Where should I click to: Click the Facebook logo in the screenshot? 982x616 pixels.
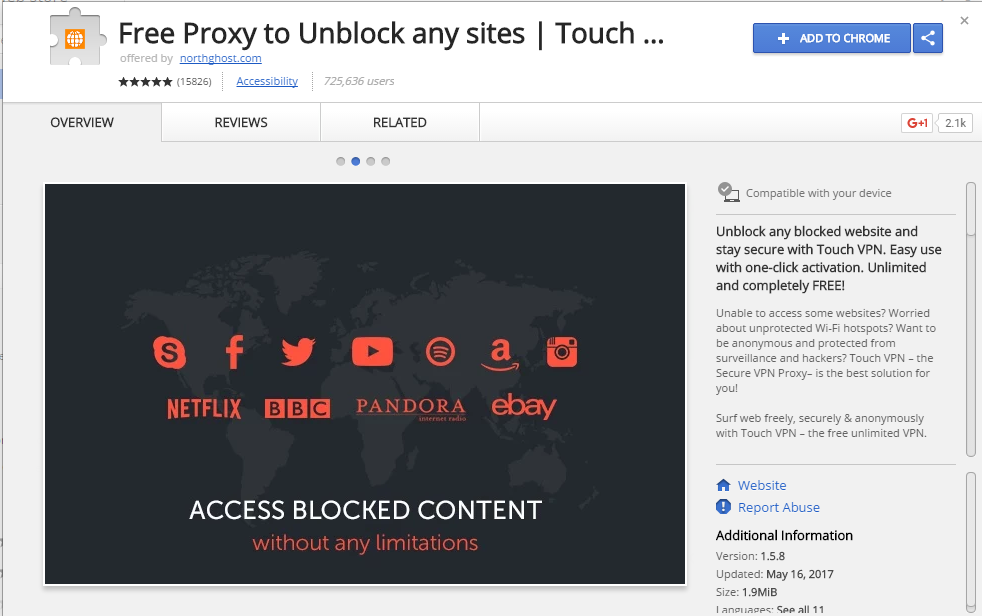234,352
